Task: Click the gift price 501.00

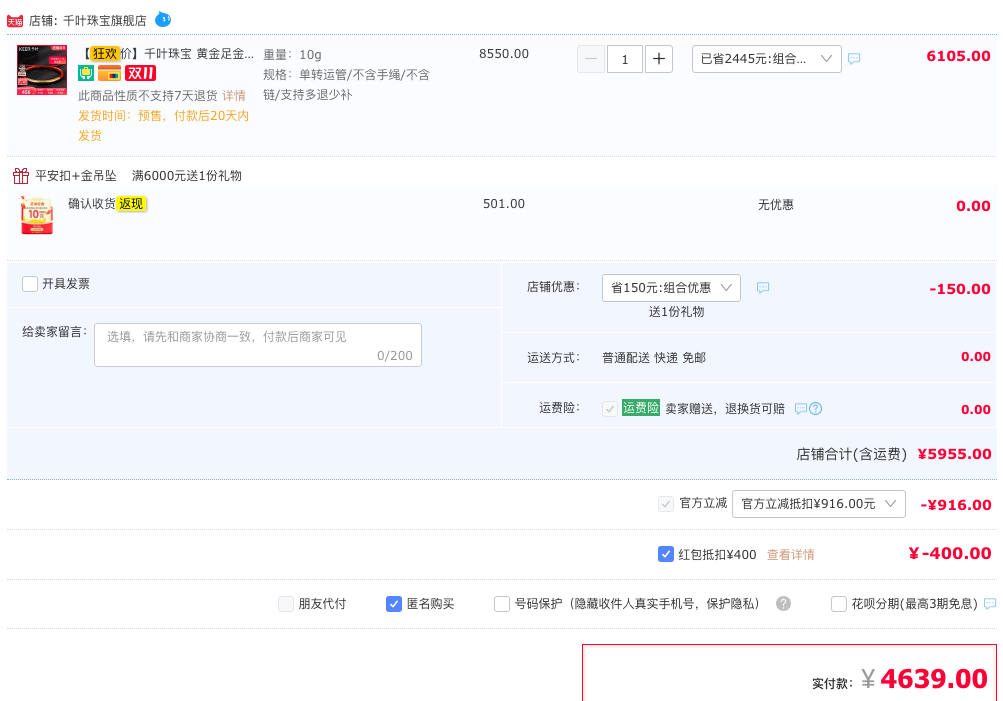Action: click(x=504, y=204)
